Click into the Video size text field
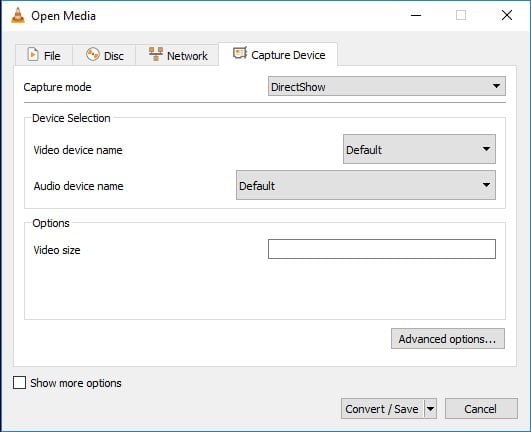 point(382,249)
